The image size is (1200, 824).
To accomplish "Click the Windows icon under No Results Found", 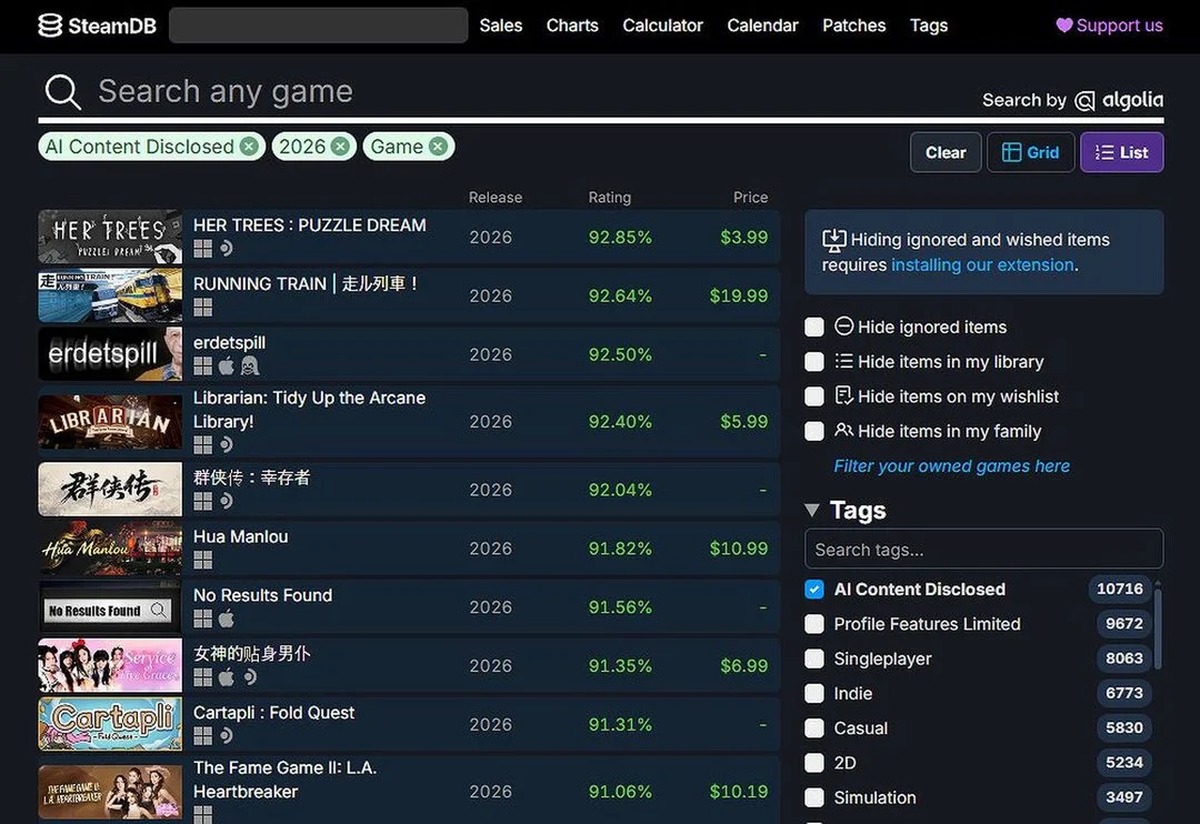I will [x=203, y=619].
